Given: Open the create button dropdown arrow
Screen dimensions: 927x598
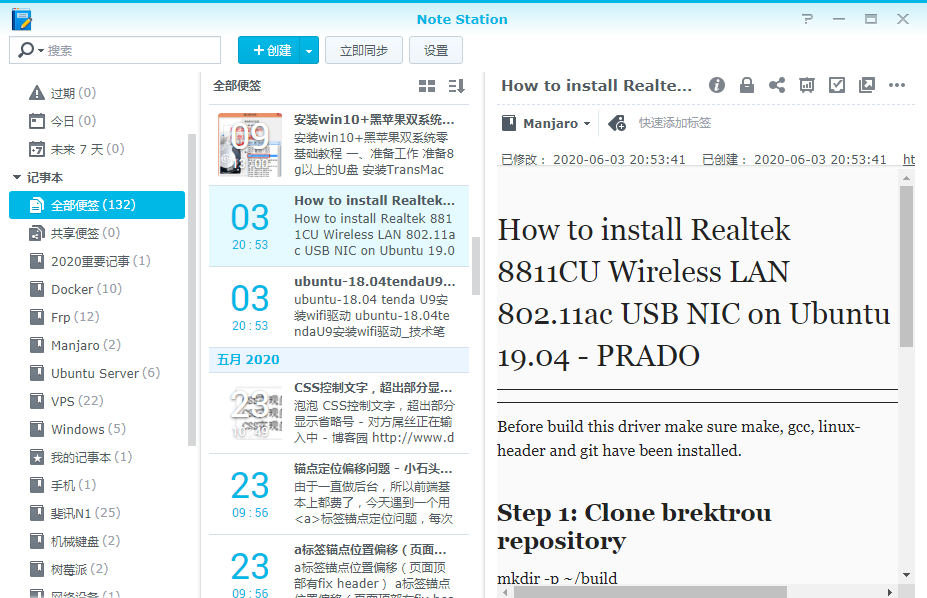Looking at the screenshot, I should pyautogui.click(x=309, y=50).
